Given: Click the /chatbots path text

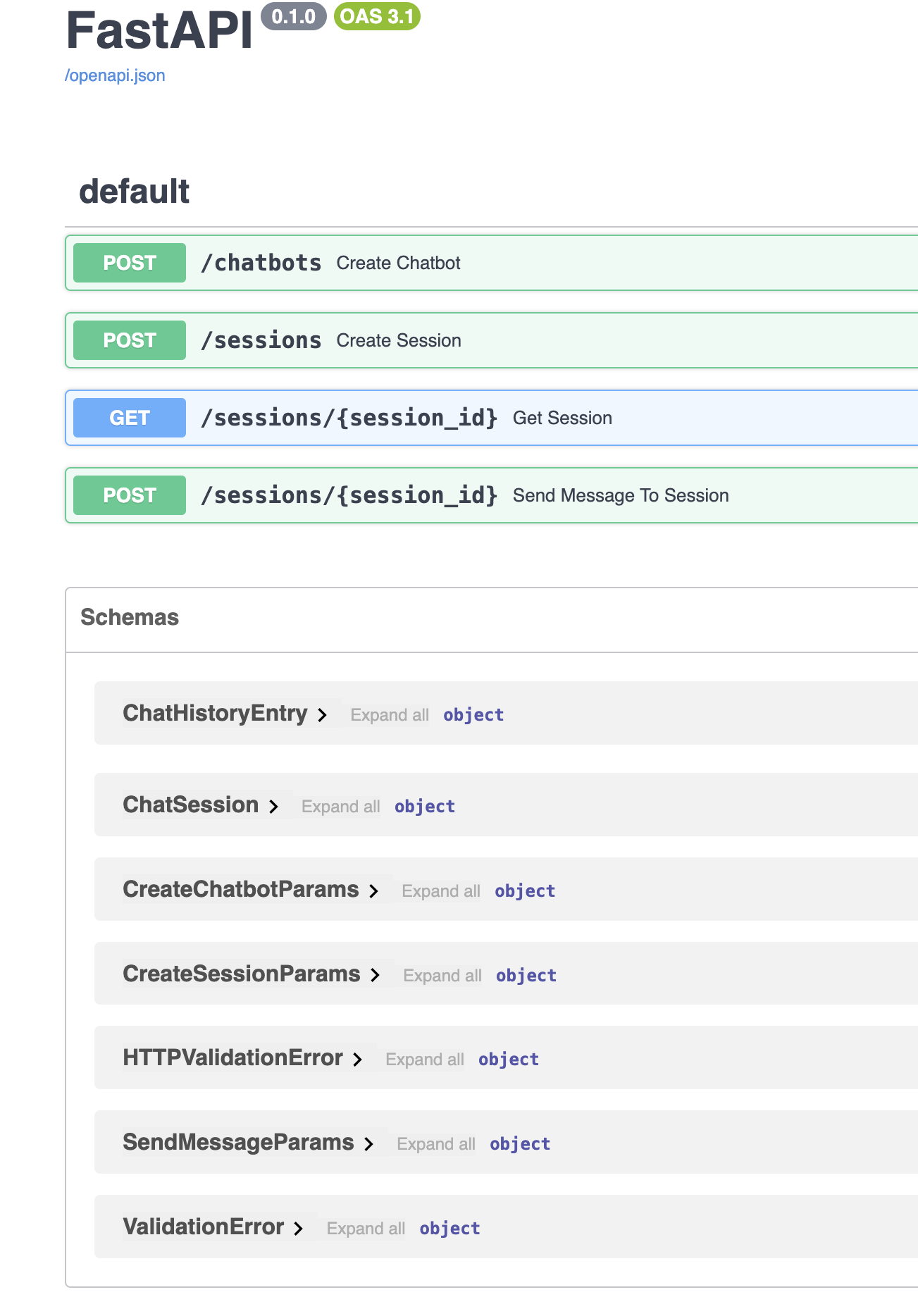Looking at the screenshot, I should 261,263.
